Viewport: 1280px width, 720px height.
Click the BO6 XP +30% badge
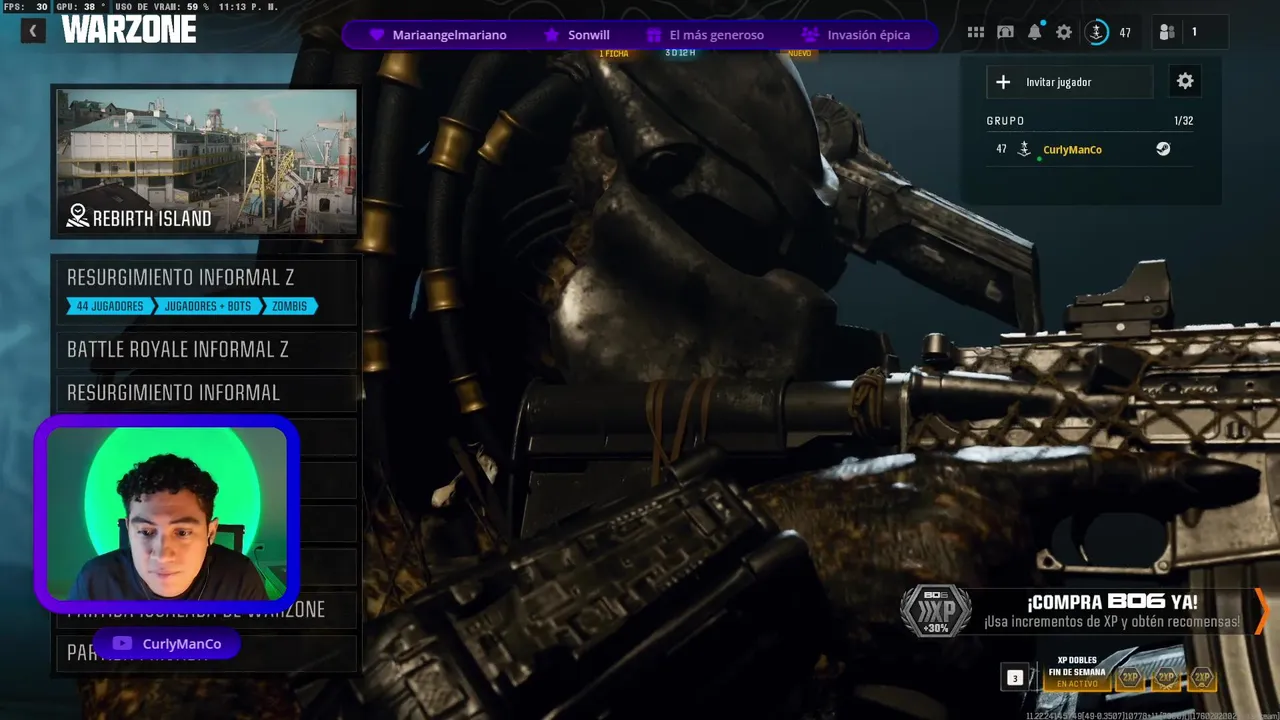(x=936, y=611)
